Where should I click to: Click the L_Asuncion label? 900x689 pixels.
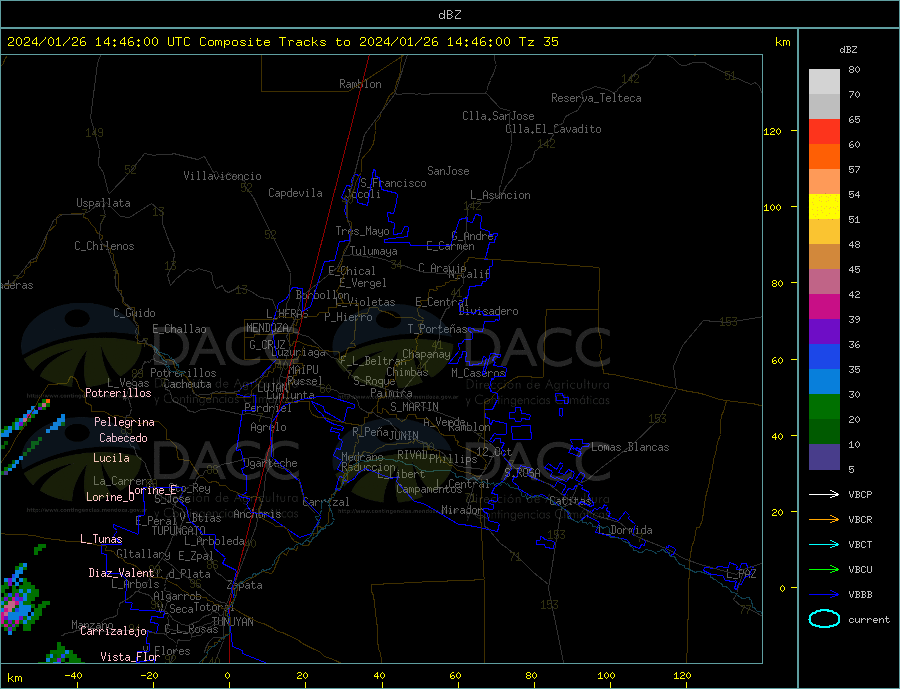tap(500, 195)
